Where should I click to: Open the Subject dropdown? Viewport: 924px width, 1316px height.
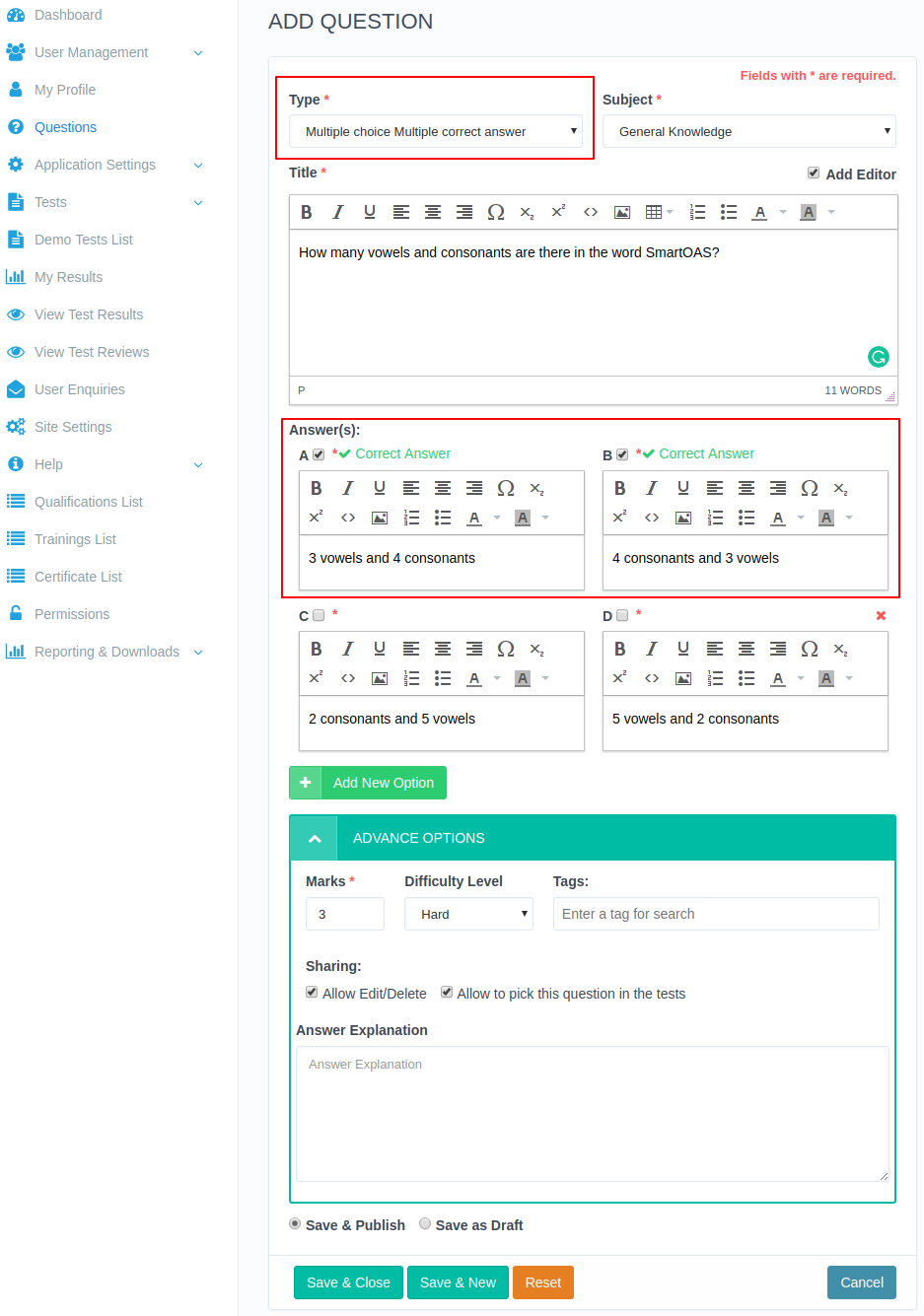(749, 131)
